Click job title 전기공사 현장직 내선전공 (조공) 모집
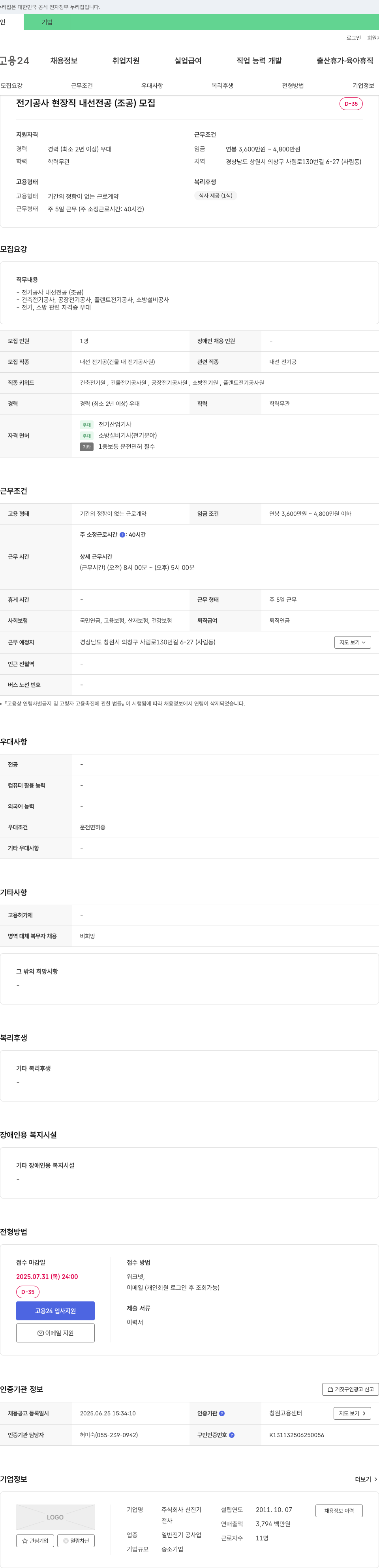The image size is (379, 1568). (x=85, y=103)
